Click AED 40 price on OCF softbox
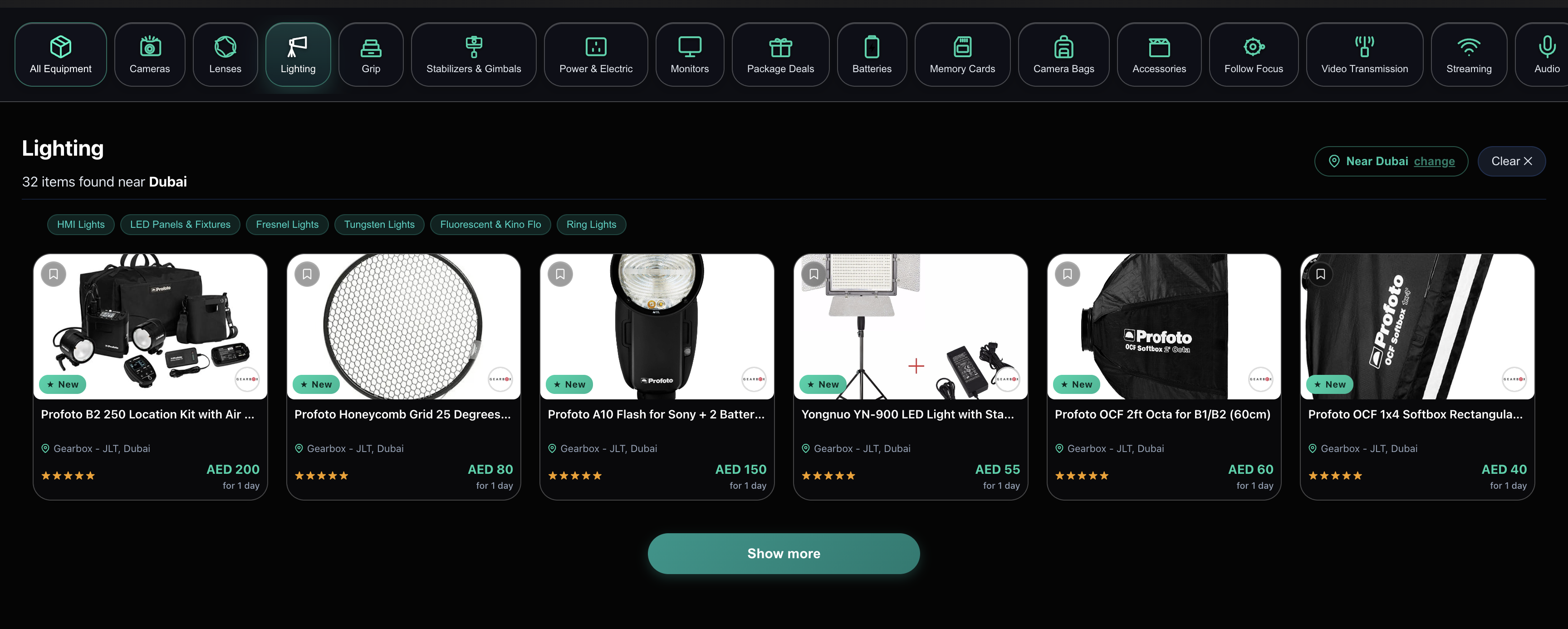 pos(1504,469)
